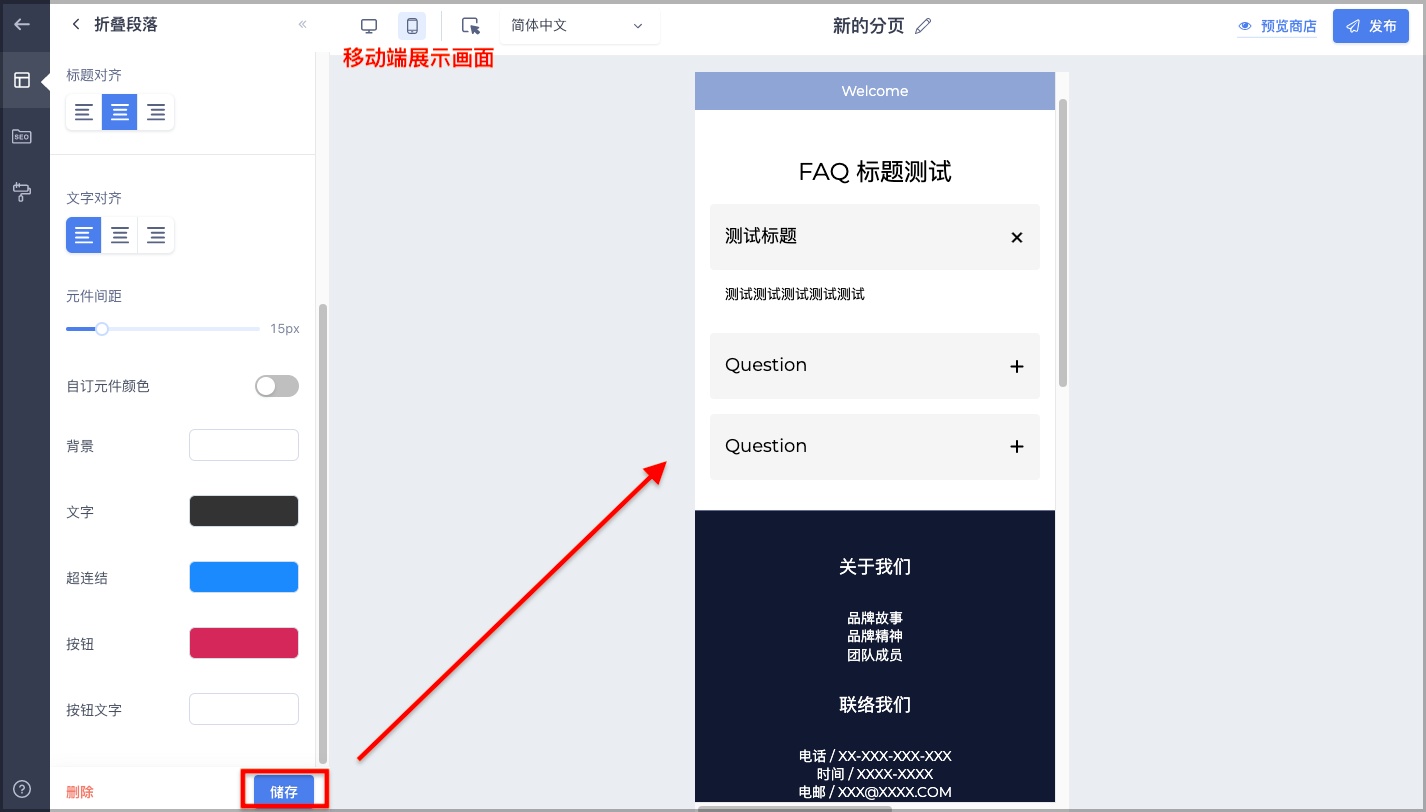Align title to the right
Image resolution: width=1426 pixels, height=812 pixels.
click(156, 112)
